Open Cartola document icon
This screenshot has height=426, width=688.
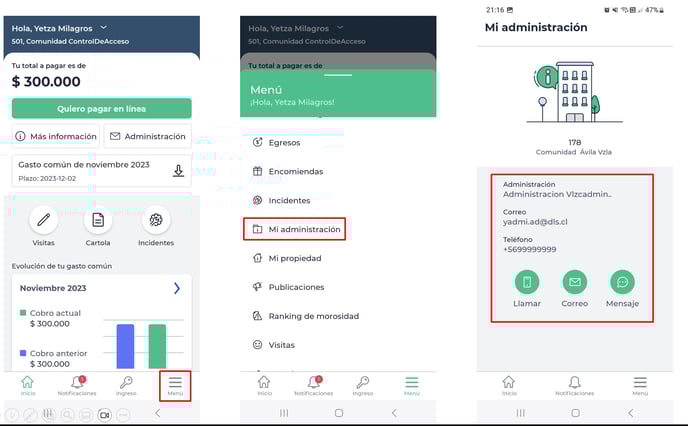pos(98,220)
